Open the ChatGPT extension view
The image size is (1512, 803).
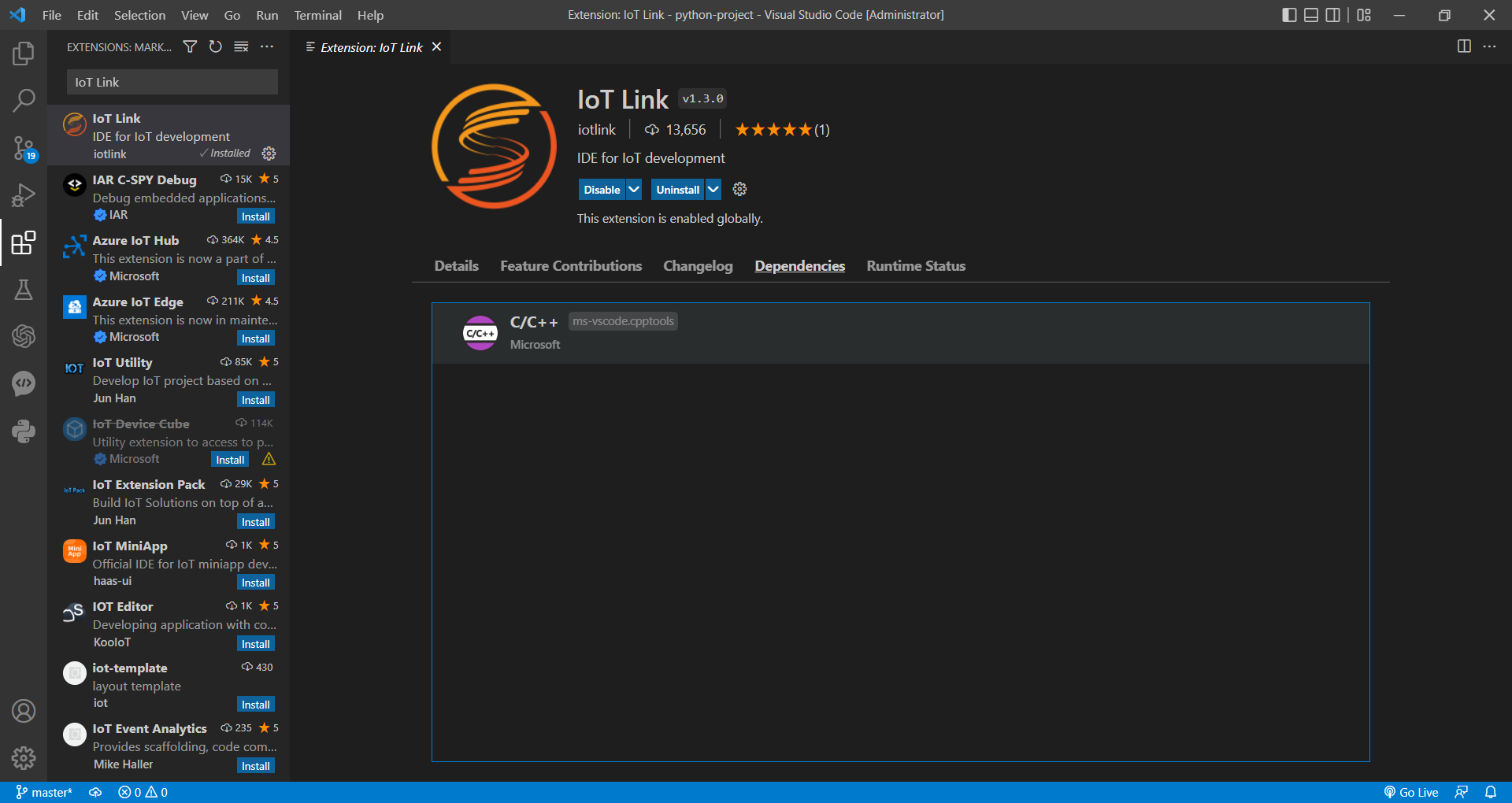pos(24,336)
